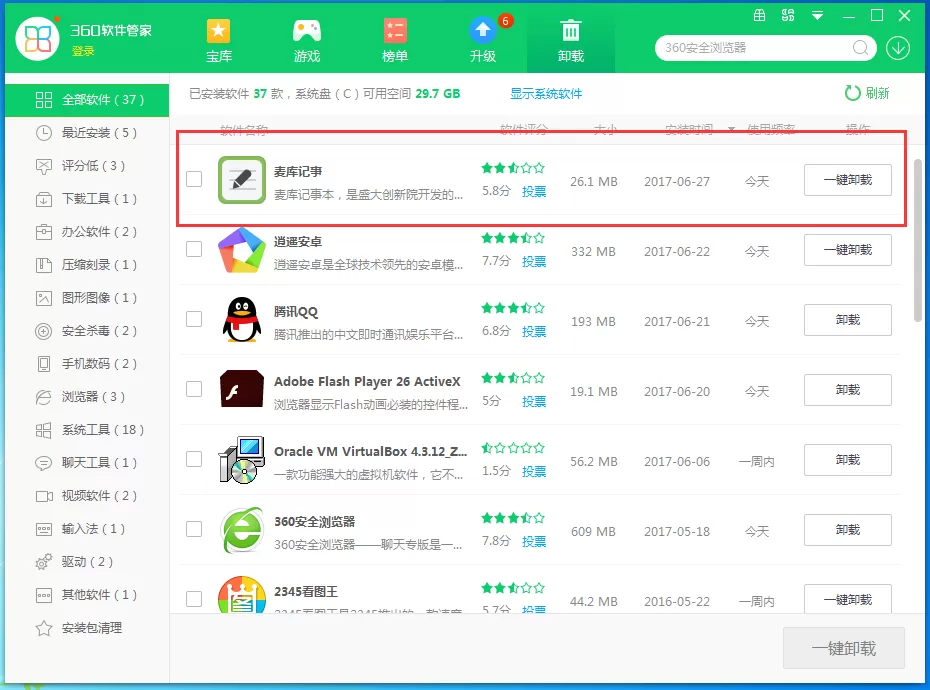Open the 榜单 rankings tab
Viewport: 930px width, 690px height.
(x=394, y=40)
